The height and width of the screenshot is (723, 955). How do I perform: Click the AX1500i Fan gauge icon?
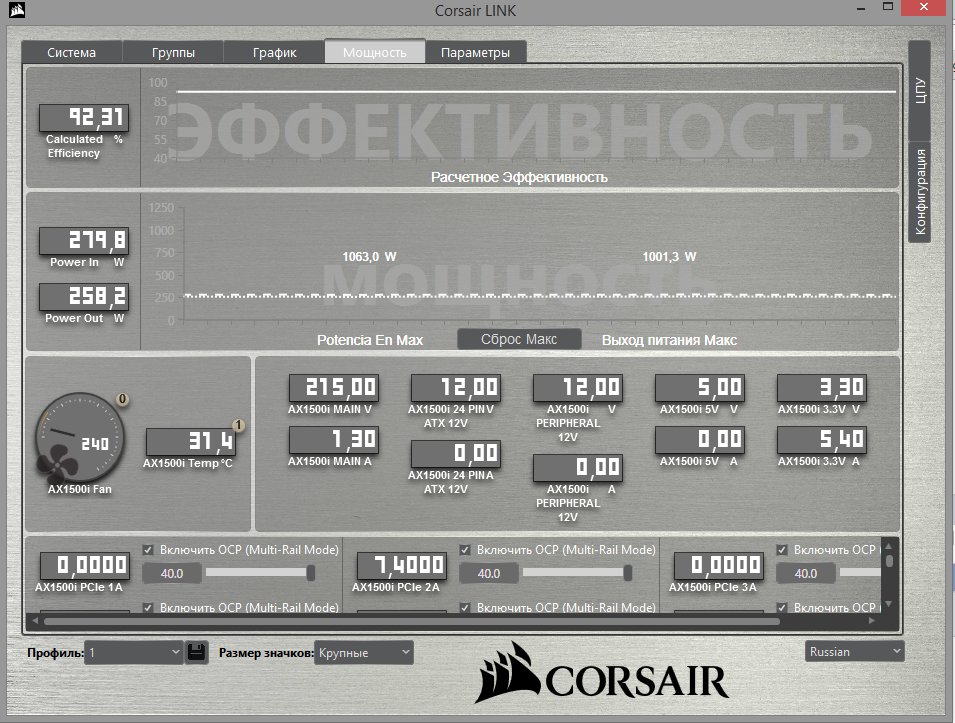(x=79, y=436)
